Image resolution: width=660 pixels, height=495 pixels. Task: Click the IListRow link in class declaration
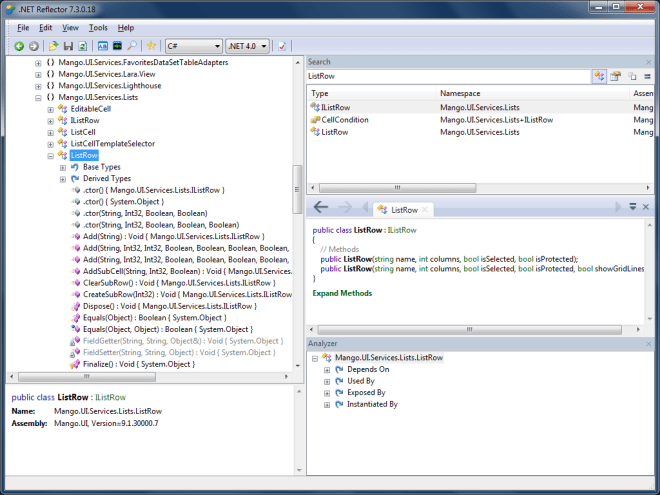pos(402,230)
